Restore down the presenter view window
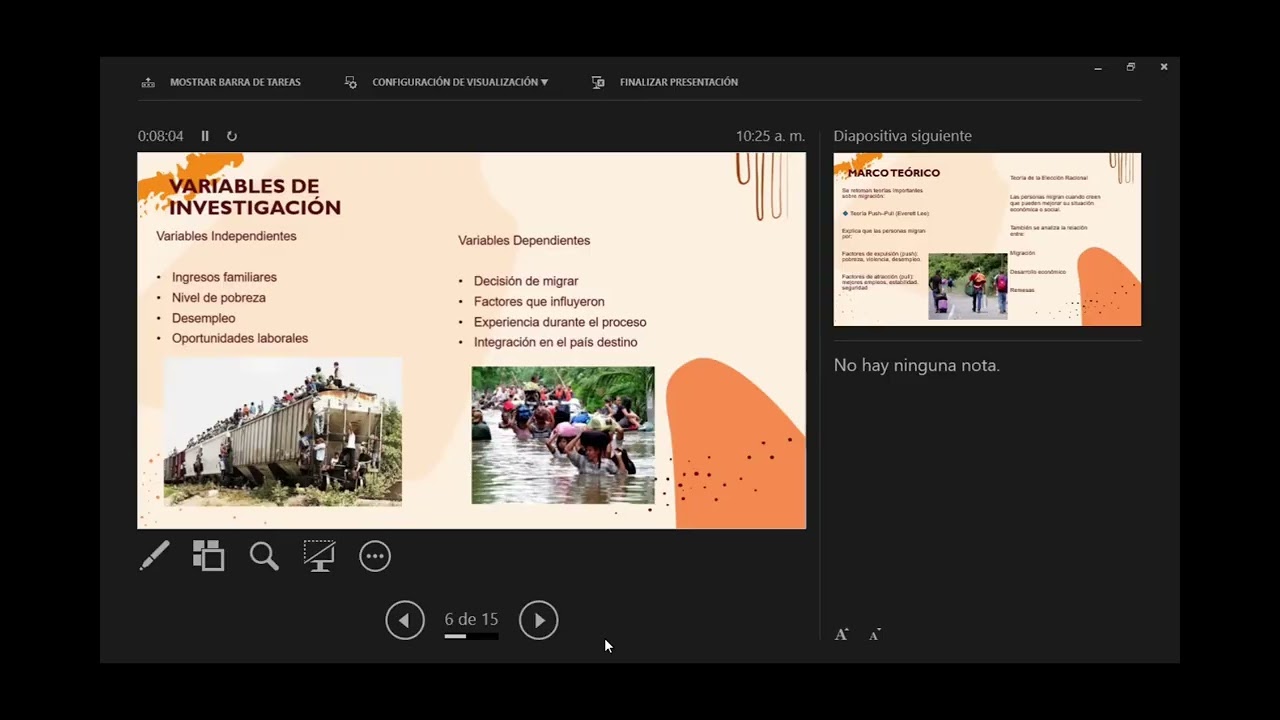The height and width of the screenshot is (720, 1280). pyautogui.click(x=1131, y=67)
